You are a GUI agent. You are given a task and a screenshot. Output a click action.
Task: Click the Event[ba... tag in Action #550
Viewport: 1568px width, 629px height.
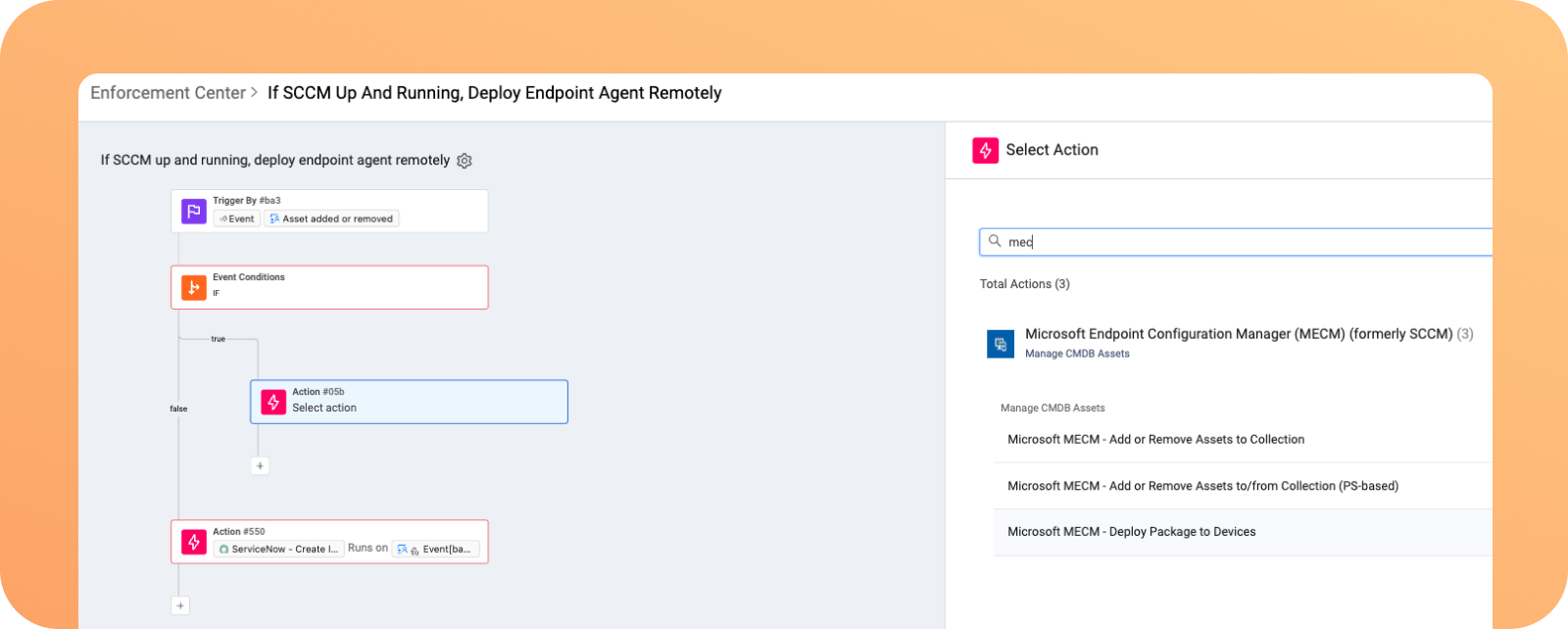pyautogui.click(x=436, y=549)
